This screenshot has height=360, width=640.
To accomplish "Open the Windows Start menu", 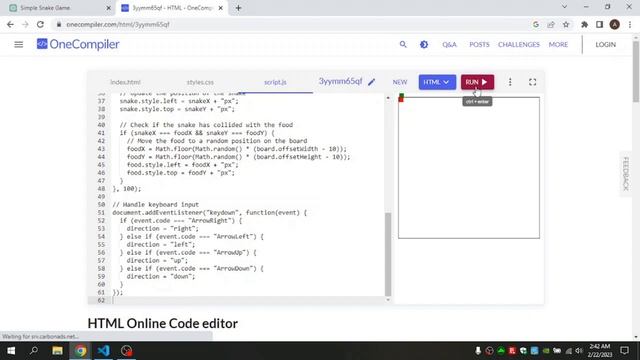I will click(11, 351).
